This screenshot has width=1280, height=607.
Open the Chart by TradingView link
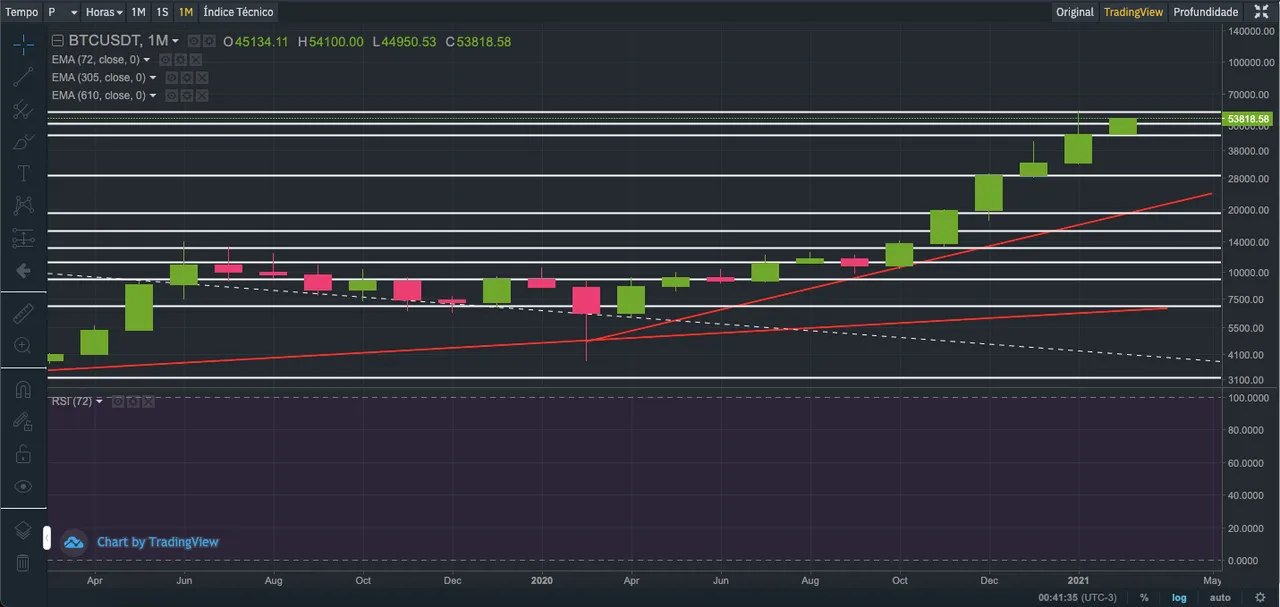(157, 542)
